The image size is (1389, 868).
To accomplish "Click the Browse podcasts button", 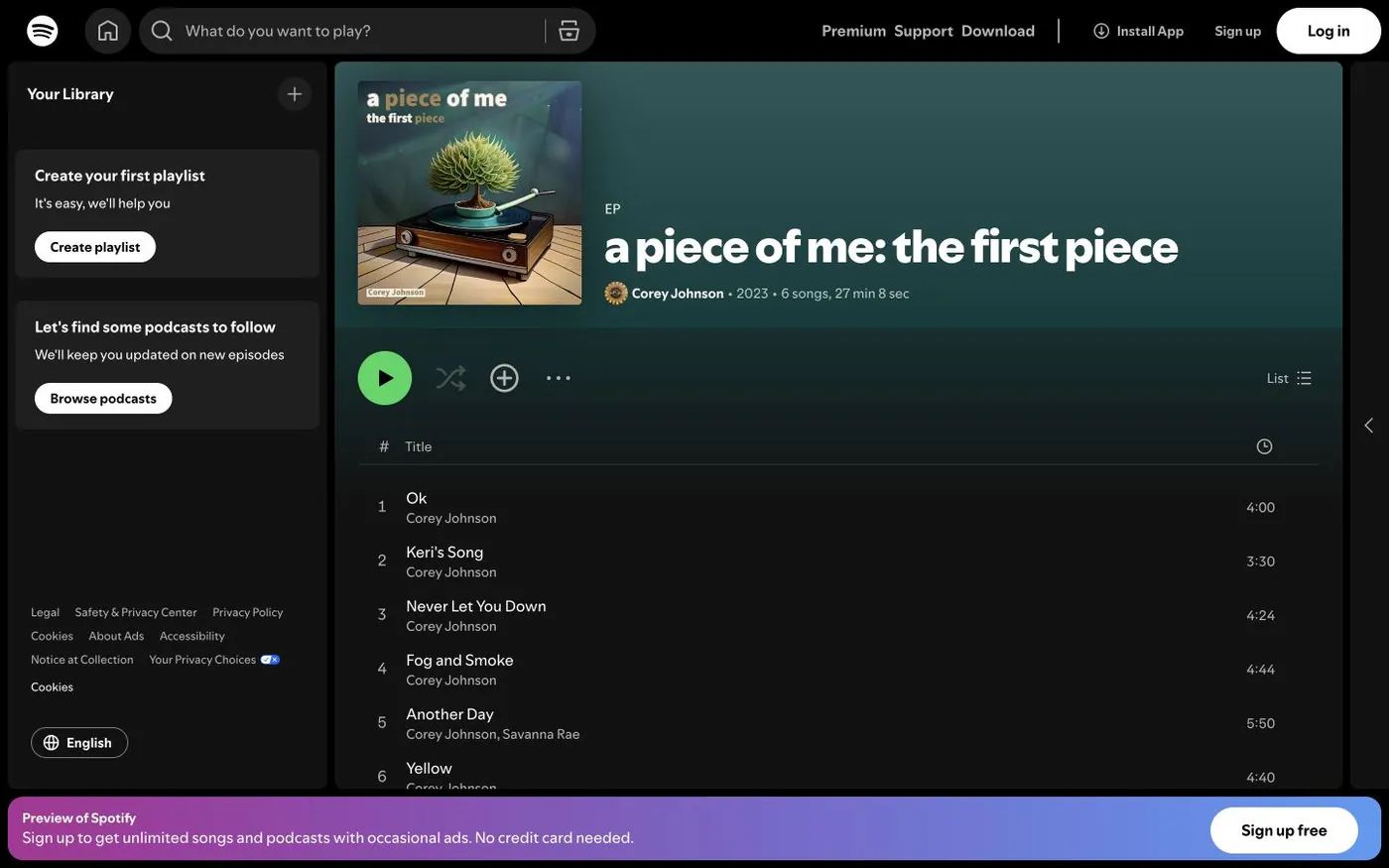I will pos(103,399).
